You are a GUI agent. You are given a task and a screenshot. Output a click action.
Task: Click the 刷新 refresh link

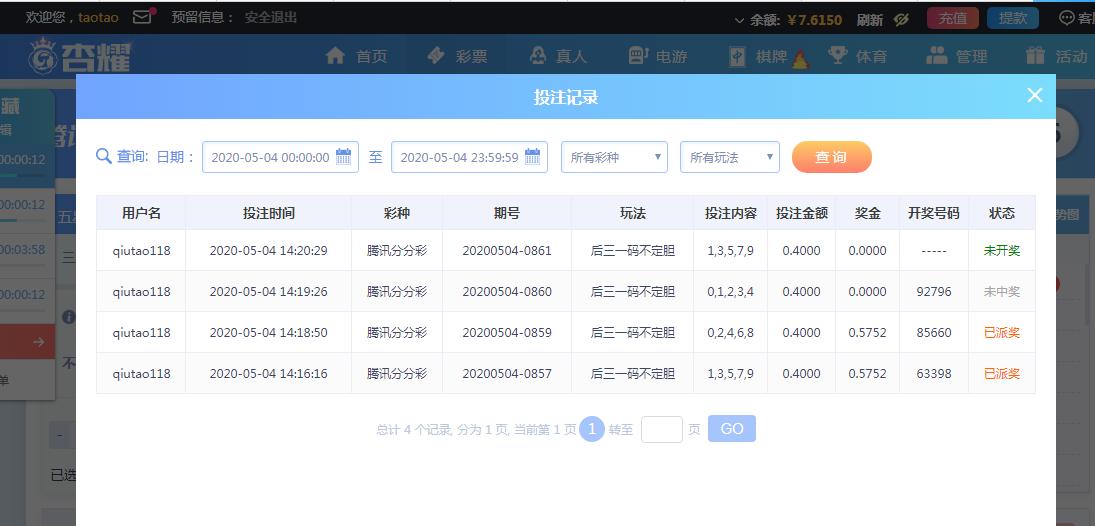pos(870,20)
